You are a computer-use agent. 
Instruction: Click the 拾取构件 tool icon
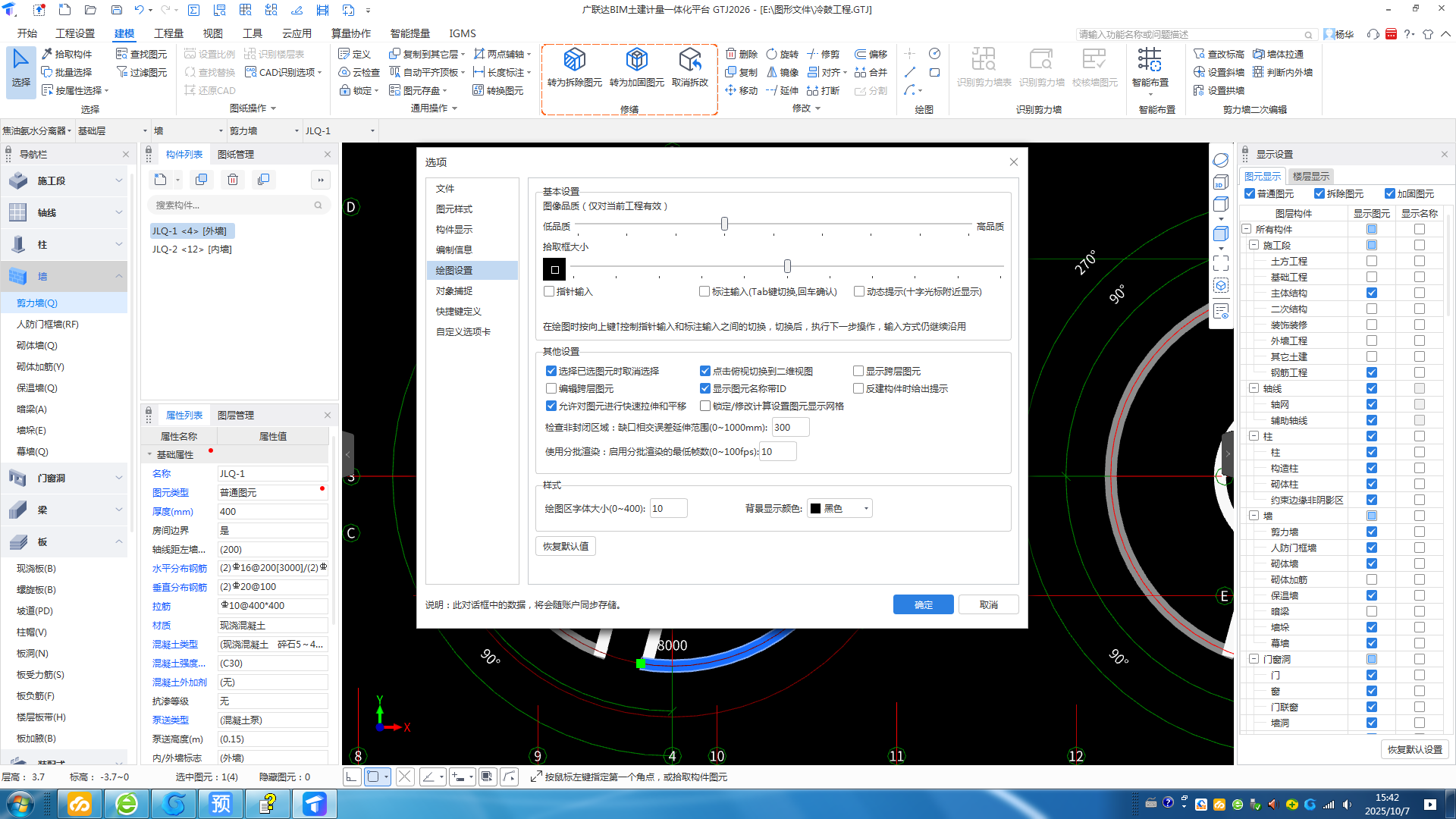(x=47, y=54)
